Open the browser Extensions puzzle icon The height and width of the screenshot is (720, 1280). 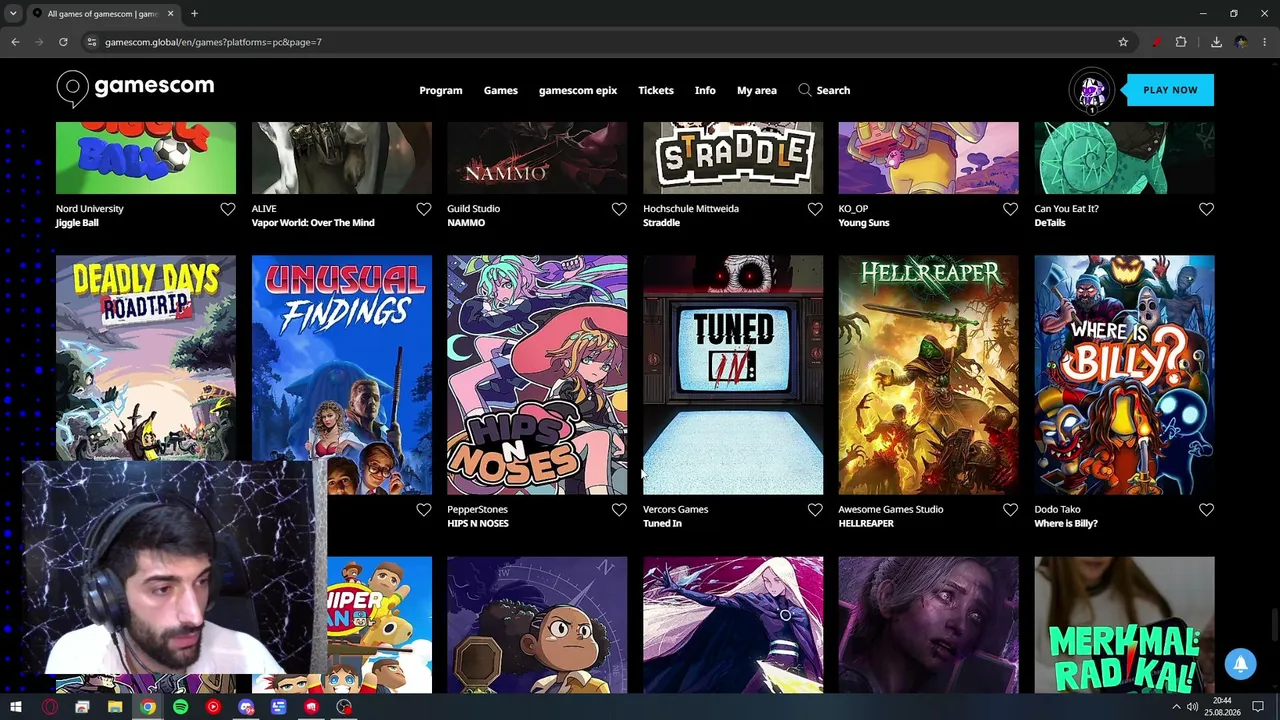point(1181,42)
